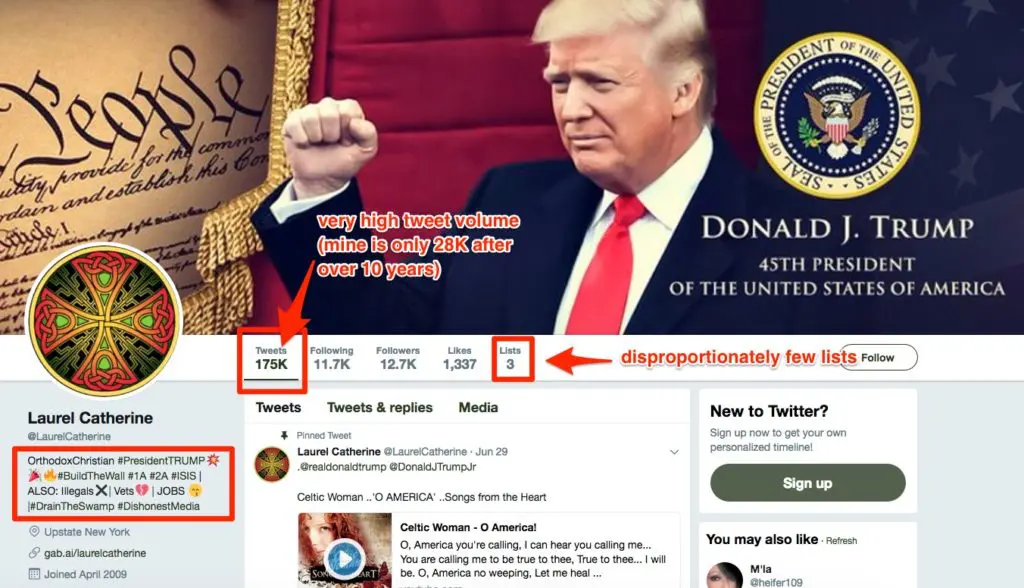Follow the Laurel Catherine account
This screenshot has width=1024, height=588.
point(878,357)
